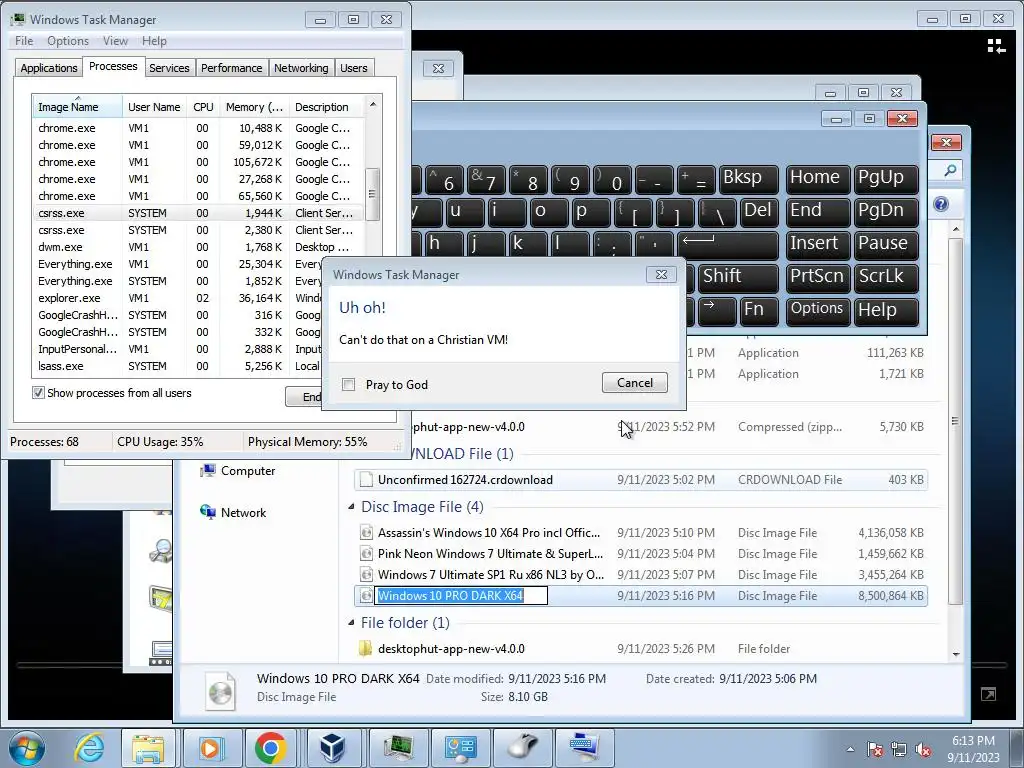Screen dimensions: 1024x768
Task: Click Options key on on-screen keyboard
Action: (818, 310)
